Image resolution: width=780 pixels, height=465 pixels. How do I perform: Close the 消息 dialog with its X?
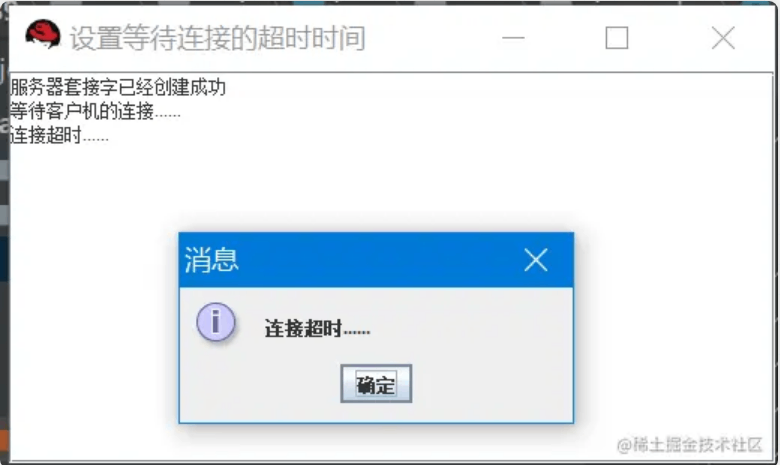click(536, 260)
